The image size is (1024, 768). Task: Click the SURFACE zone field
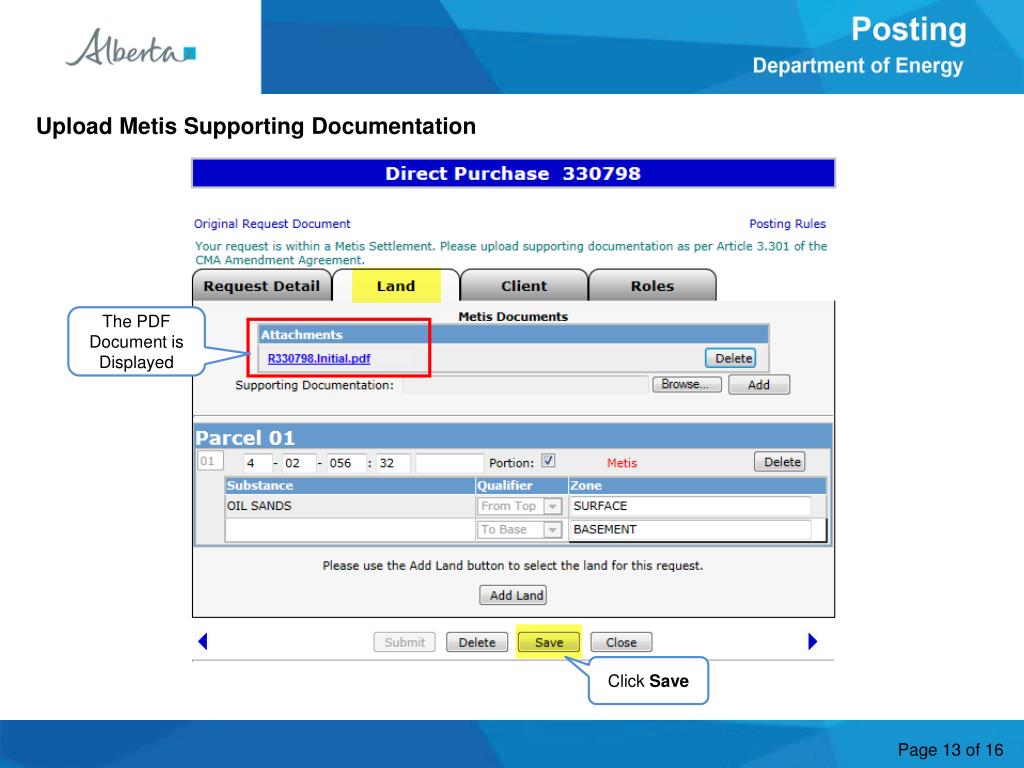pos(690,506)
